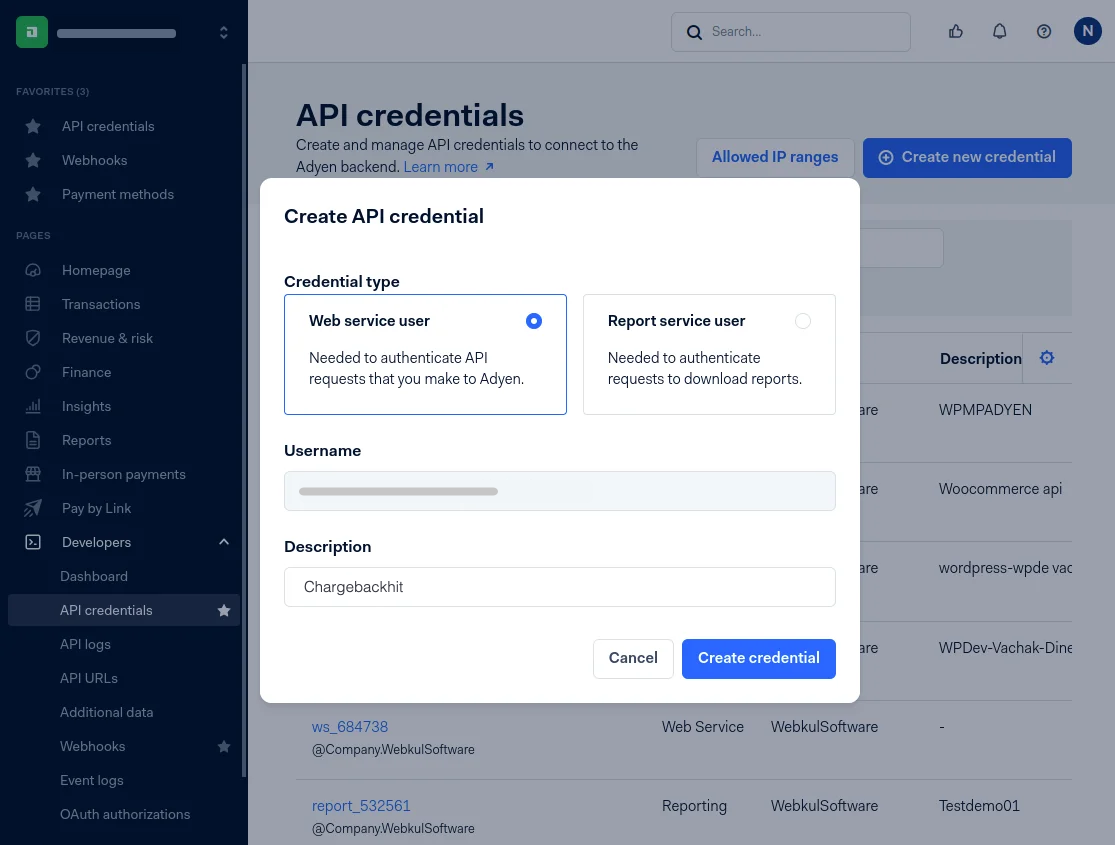Click the Adyen logo icon

pos(32,33)
